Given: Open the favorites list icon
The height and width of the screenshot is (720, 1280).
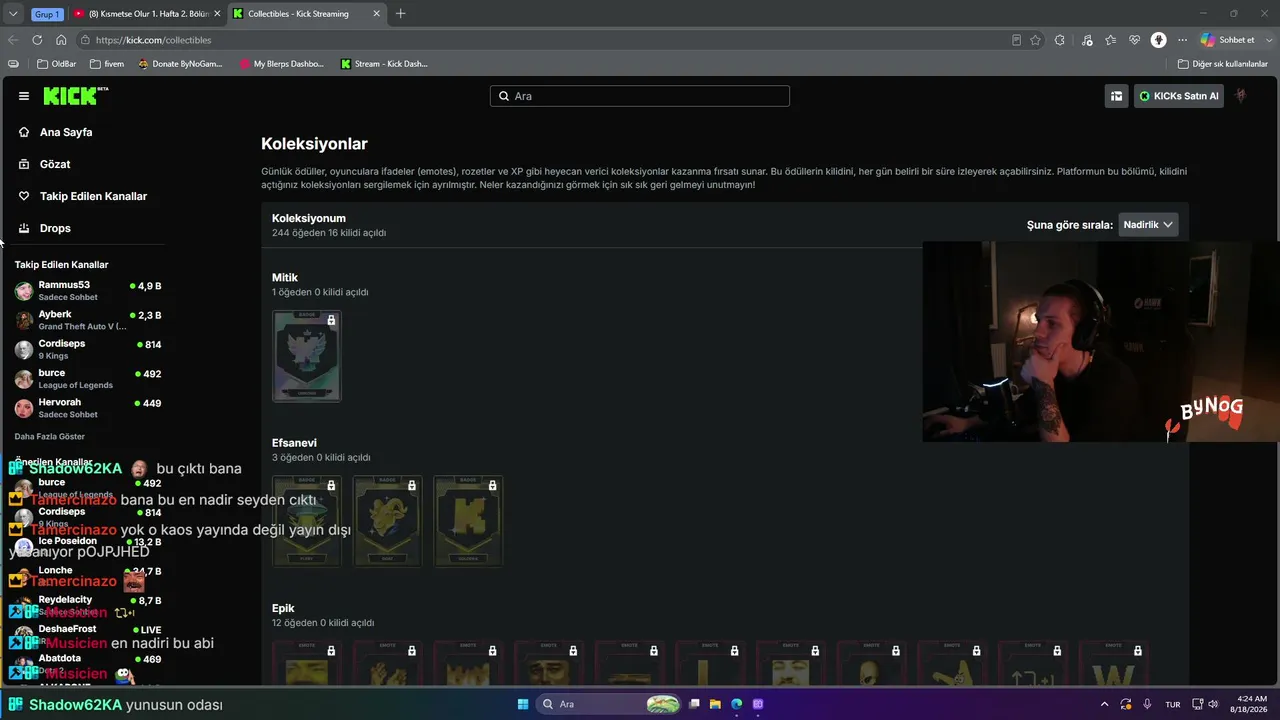Looking at the screenshot, I should point(1110,40).
